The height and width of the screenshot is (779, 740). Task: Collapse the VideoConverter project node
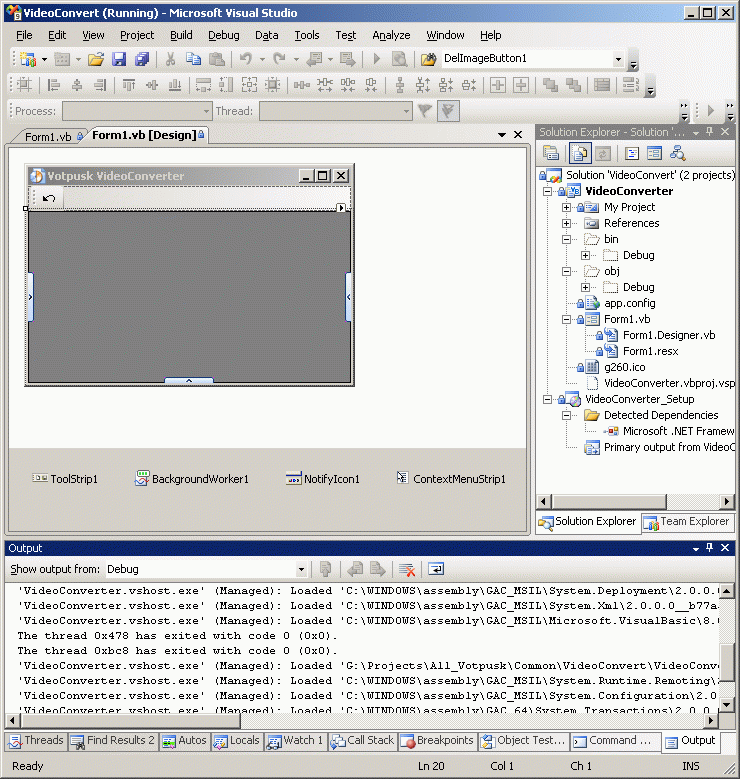point(547,191)
